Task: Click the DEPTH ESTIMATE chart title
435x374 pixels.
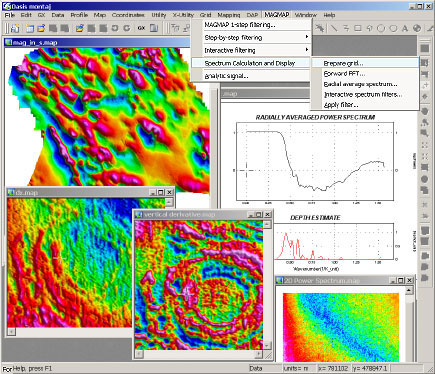Action: point(315,218)
